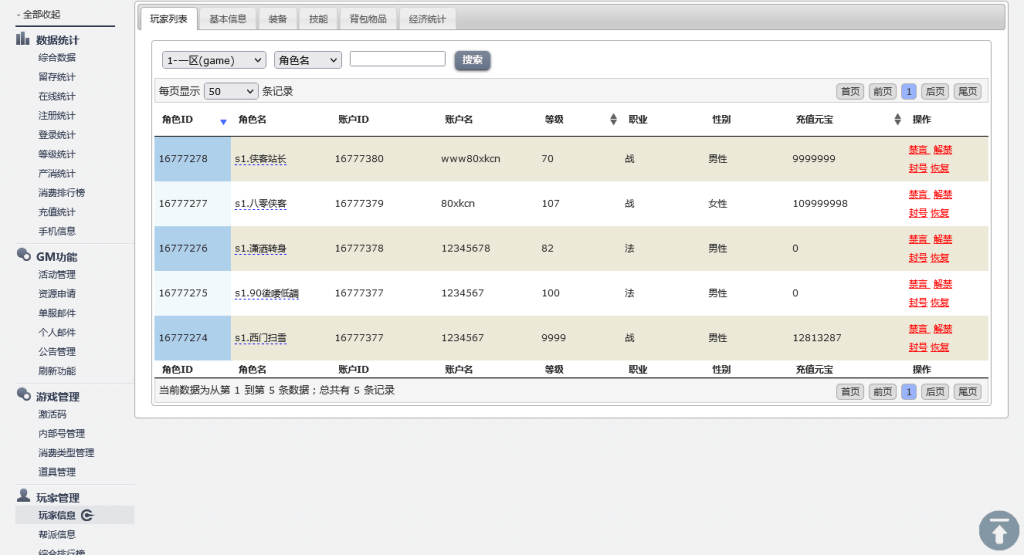Collapse the 数据统计 menu section
The height and width of the screenshot is (555, 1024).
click(x=57, y=40)
